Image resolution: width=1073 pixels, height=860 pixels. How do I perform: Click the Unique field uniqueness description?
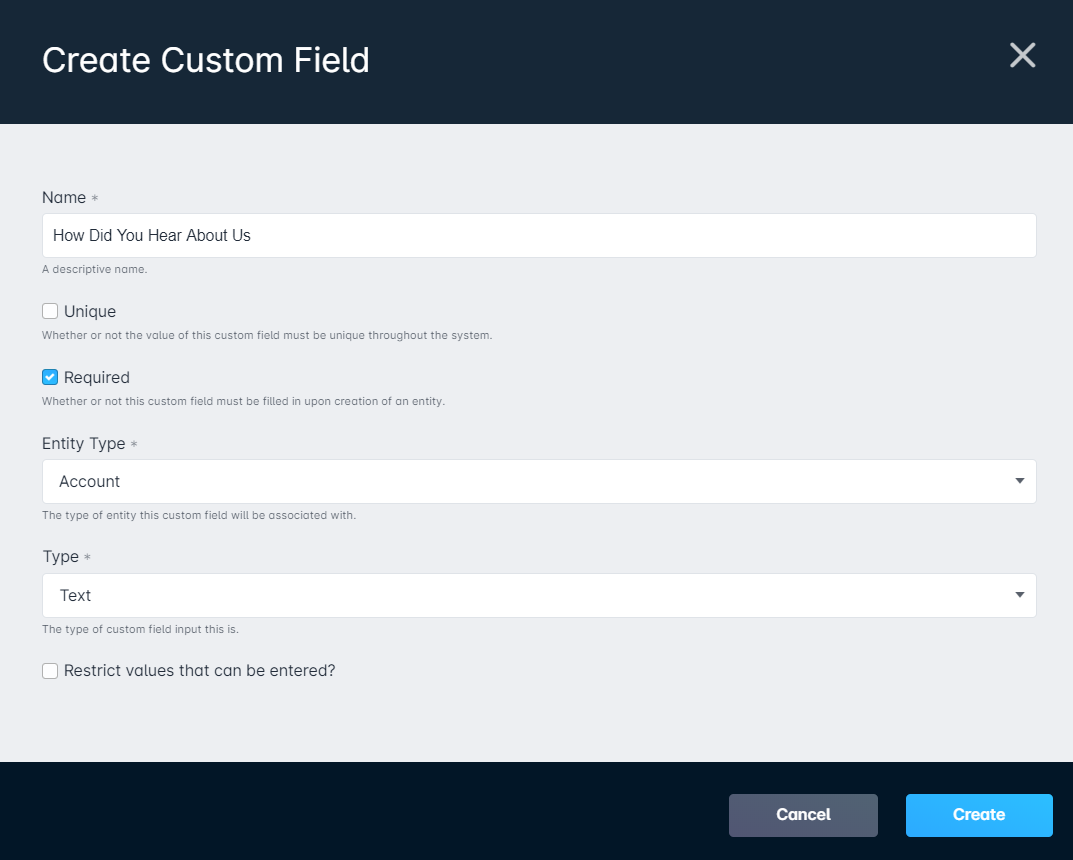(x=267, y=335)
